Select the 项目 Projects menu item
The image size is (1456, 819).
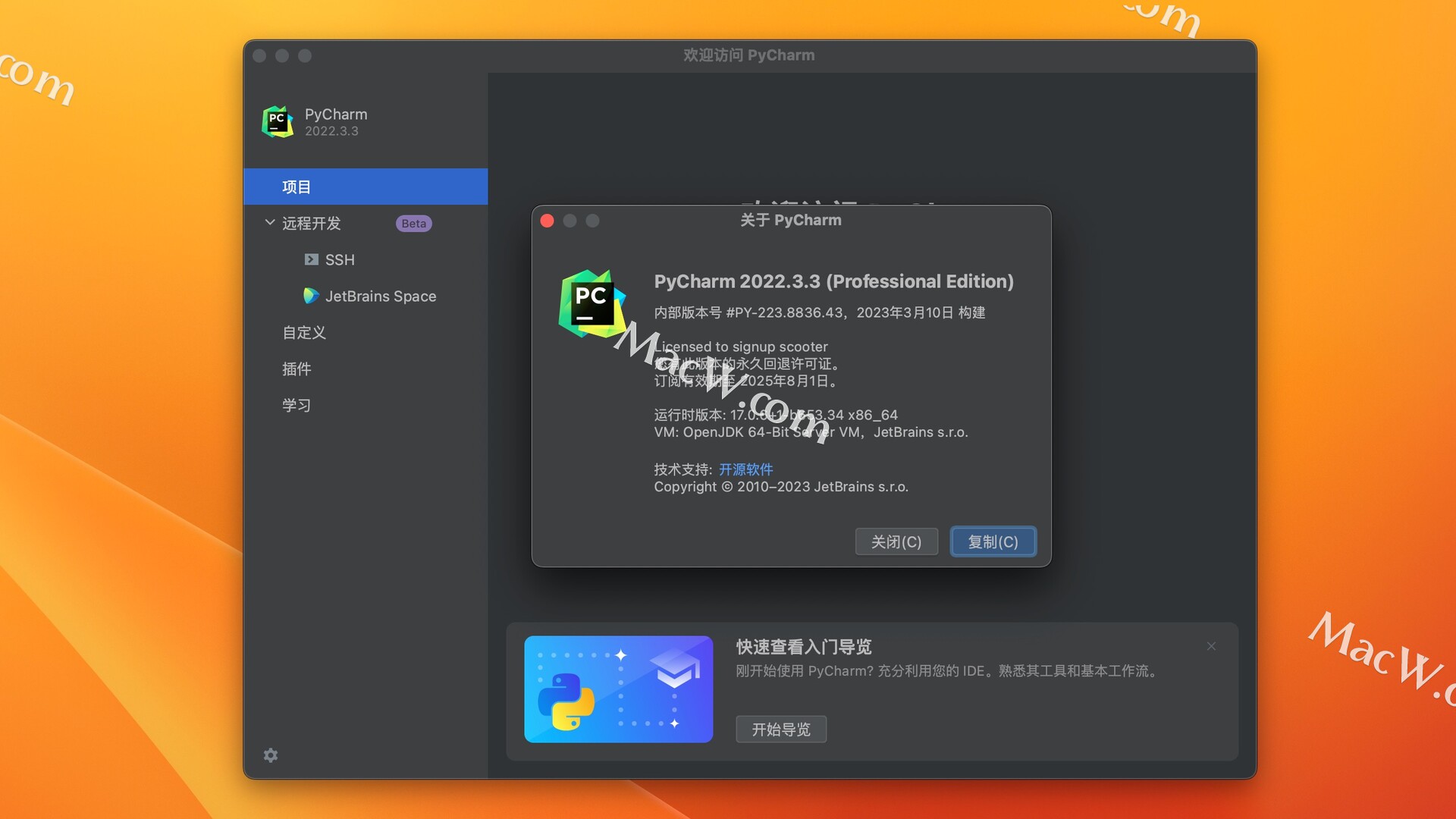coord(367,186)
